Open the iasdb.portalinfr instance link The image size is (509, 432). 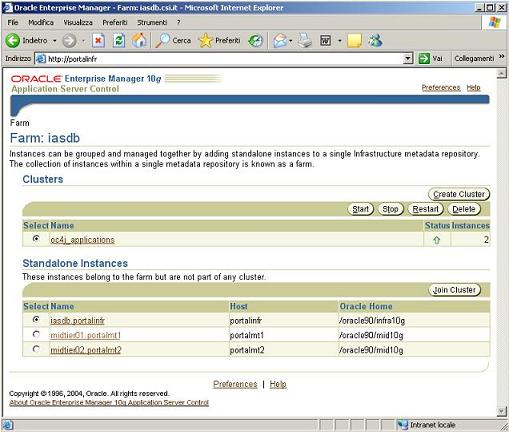point(77,320)
